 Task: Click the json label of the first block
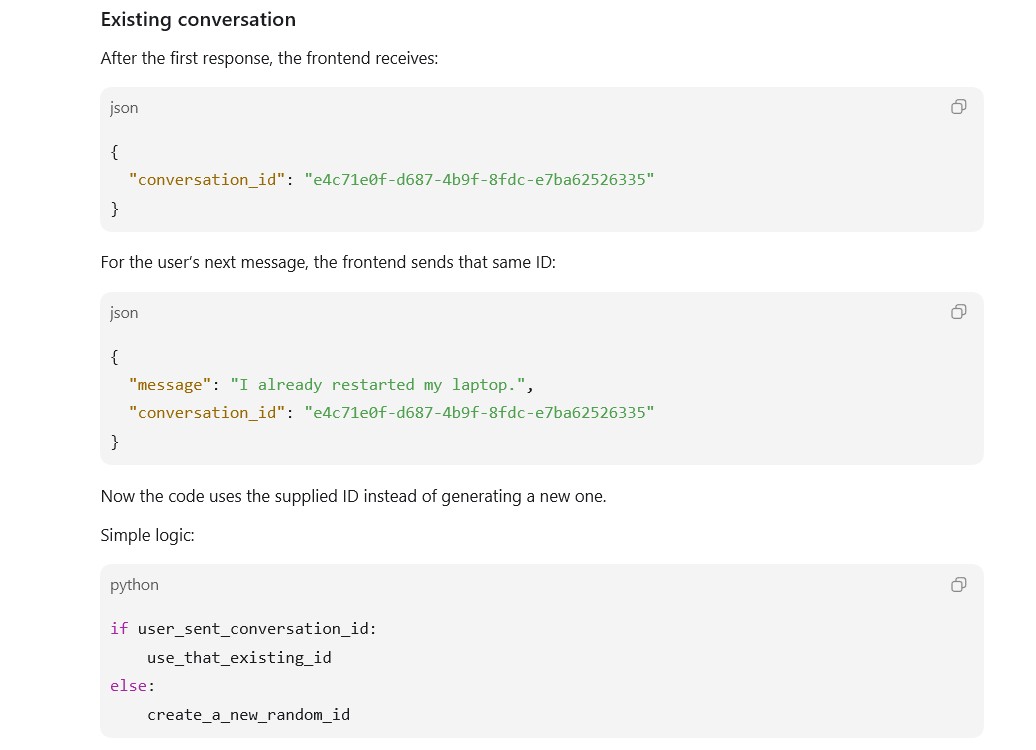pos(124,108)
